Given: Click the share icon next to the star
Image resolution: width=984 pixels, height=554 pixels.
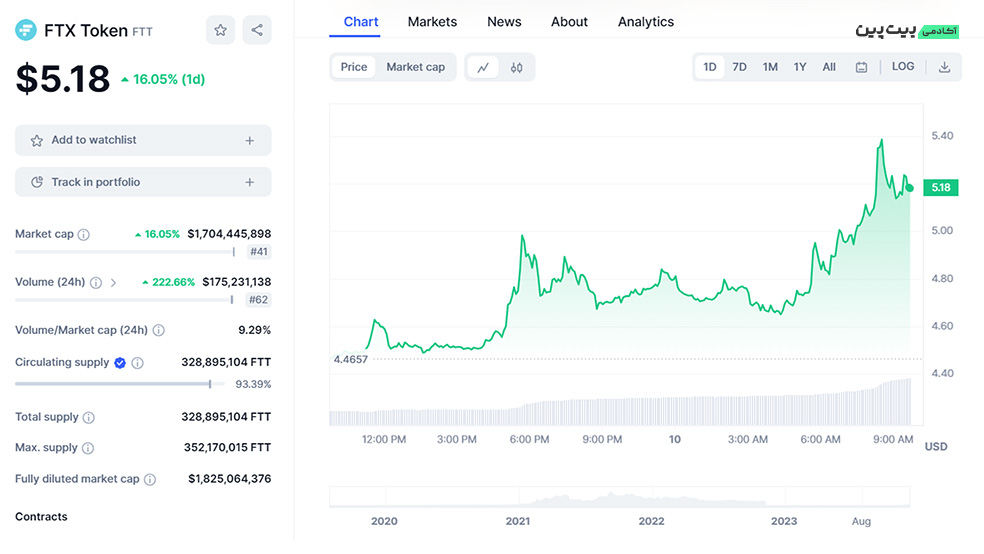Looking at the screenshot, I should tap(257, 30).
